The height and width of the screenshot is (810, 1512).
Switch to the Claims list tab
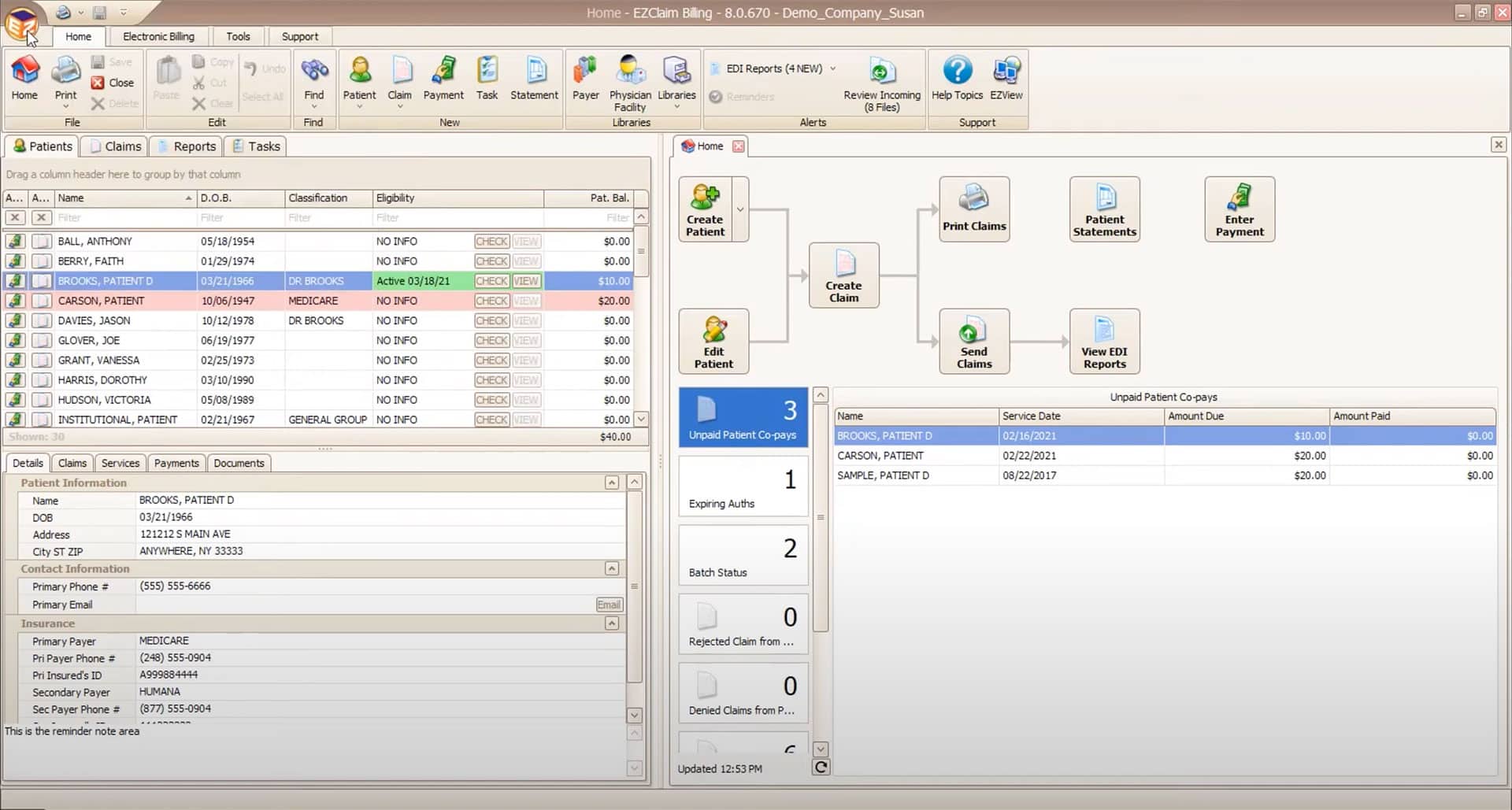tap(115, 146)
